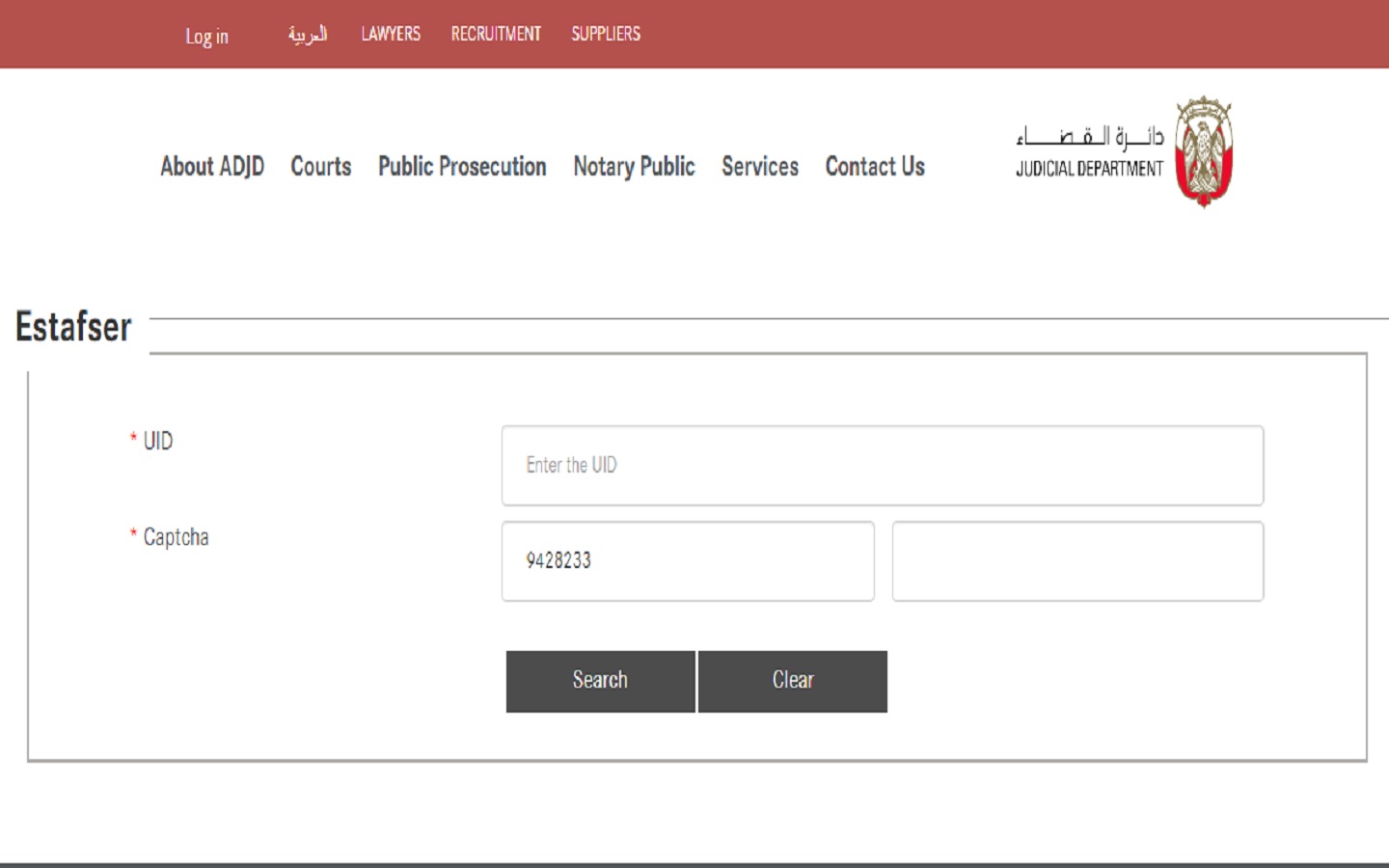Viewport: 1389px width, 868px height.
Task: Click the Estafser page heading
Action: pos(71,328)
